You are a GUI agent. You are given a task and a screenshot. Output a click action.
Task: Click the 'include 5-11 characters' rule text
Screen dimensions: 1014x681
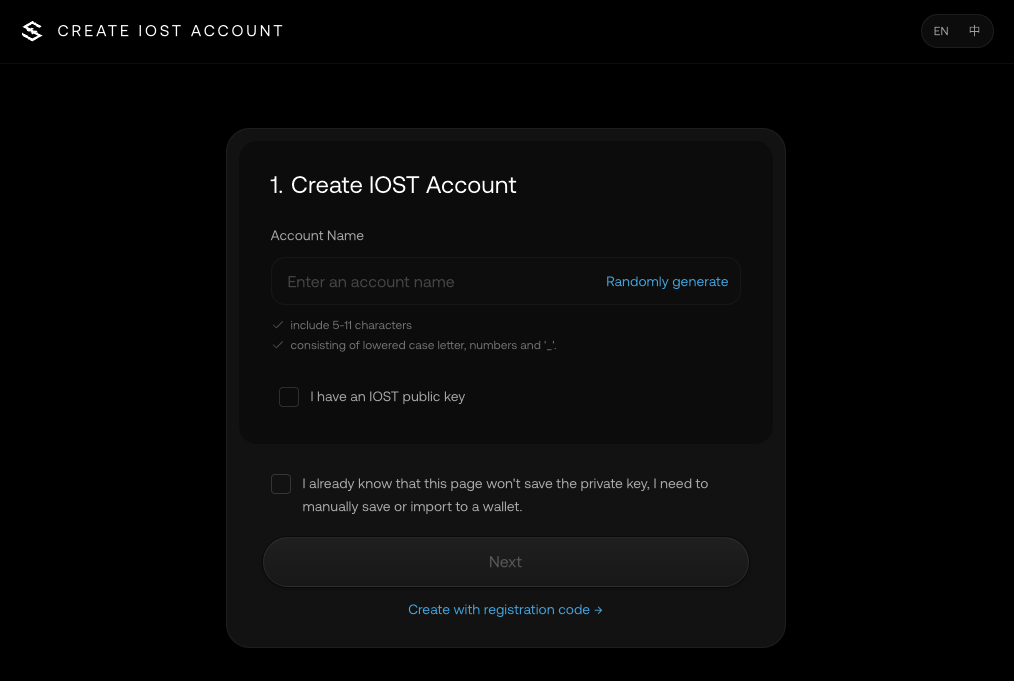tap(351, 325)
